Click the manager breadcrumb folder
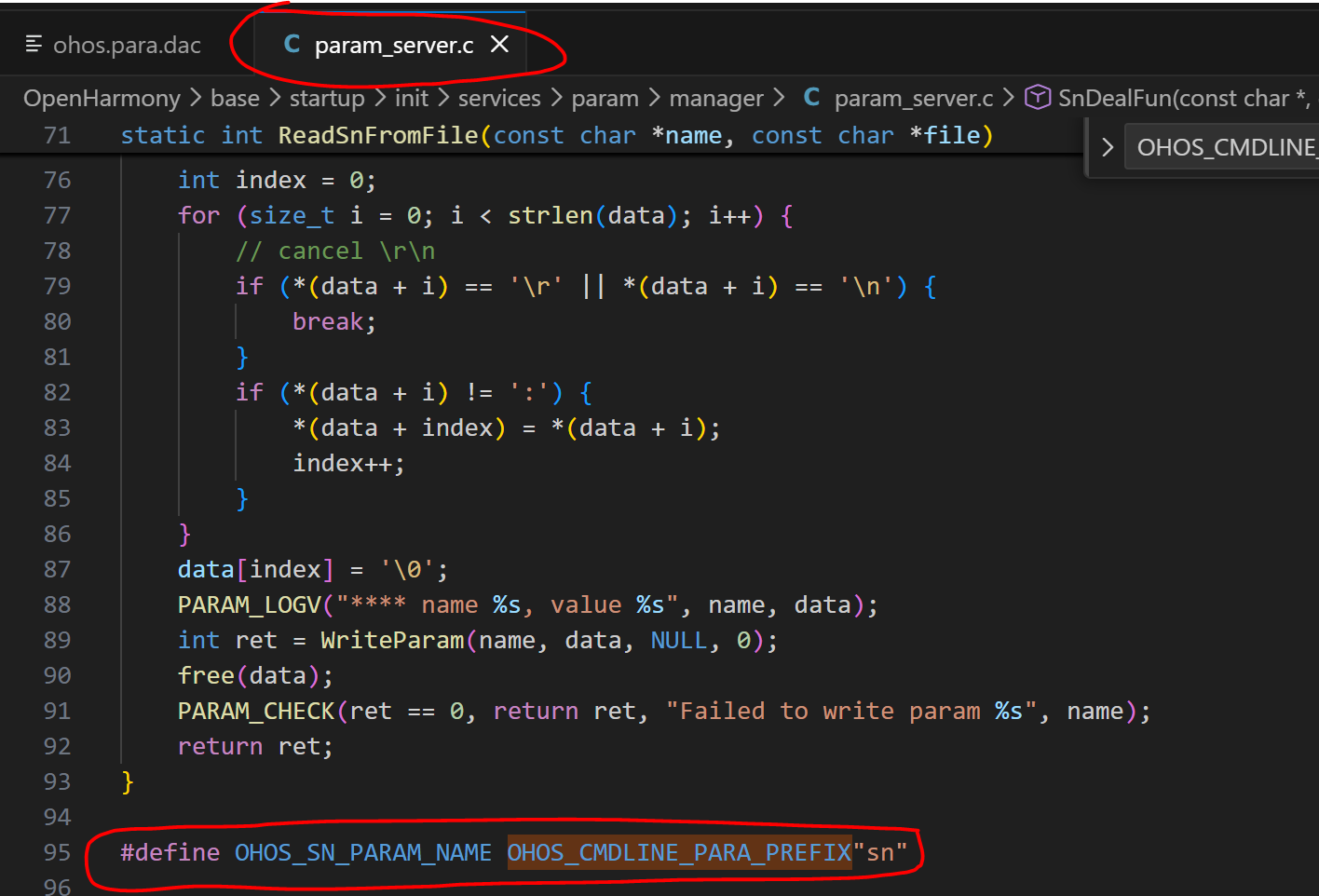This screenshot has height=896, width=1319. 715,98
